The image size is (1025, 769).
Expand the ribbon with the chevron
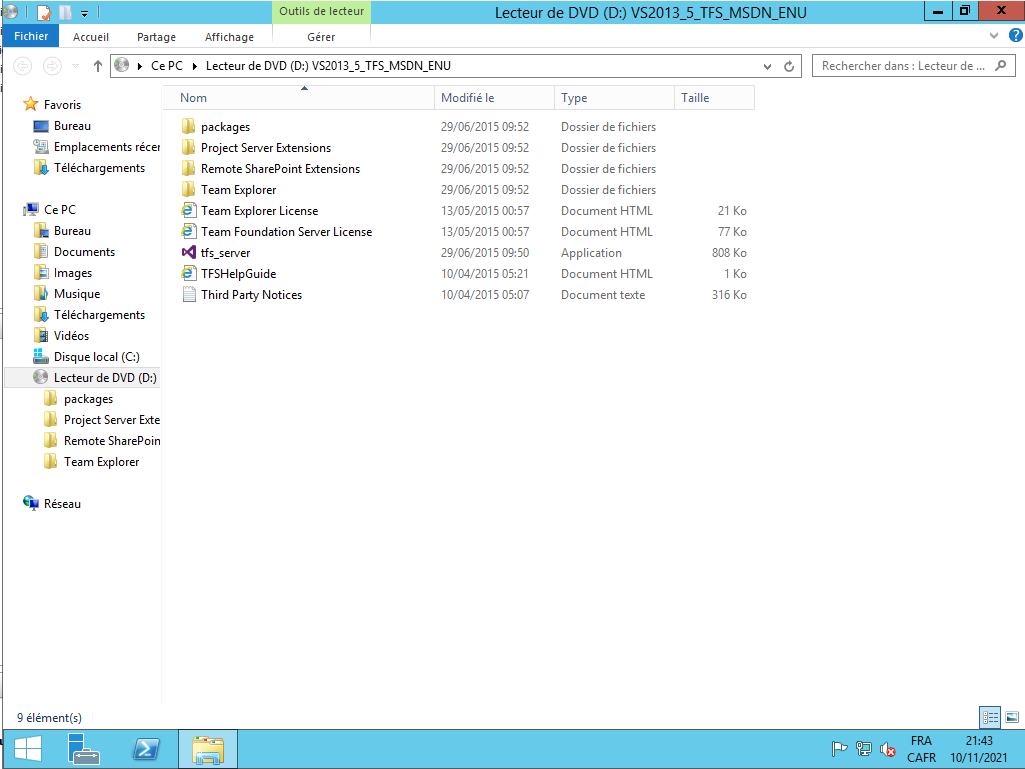click(994, 35)
